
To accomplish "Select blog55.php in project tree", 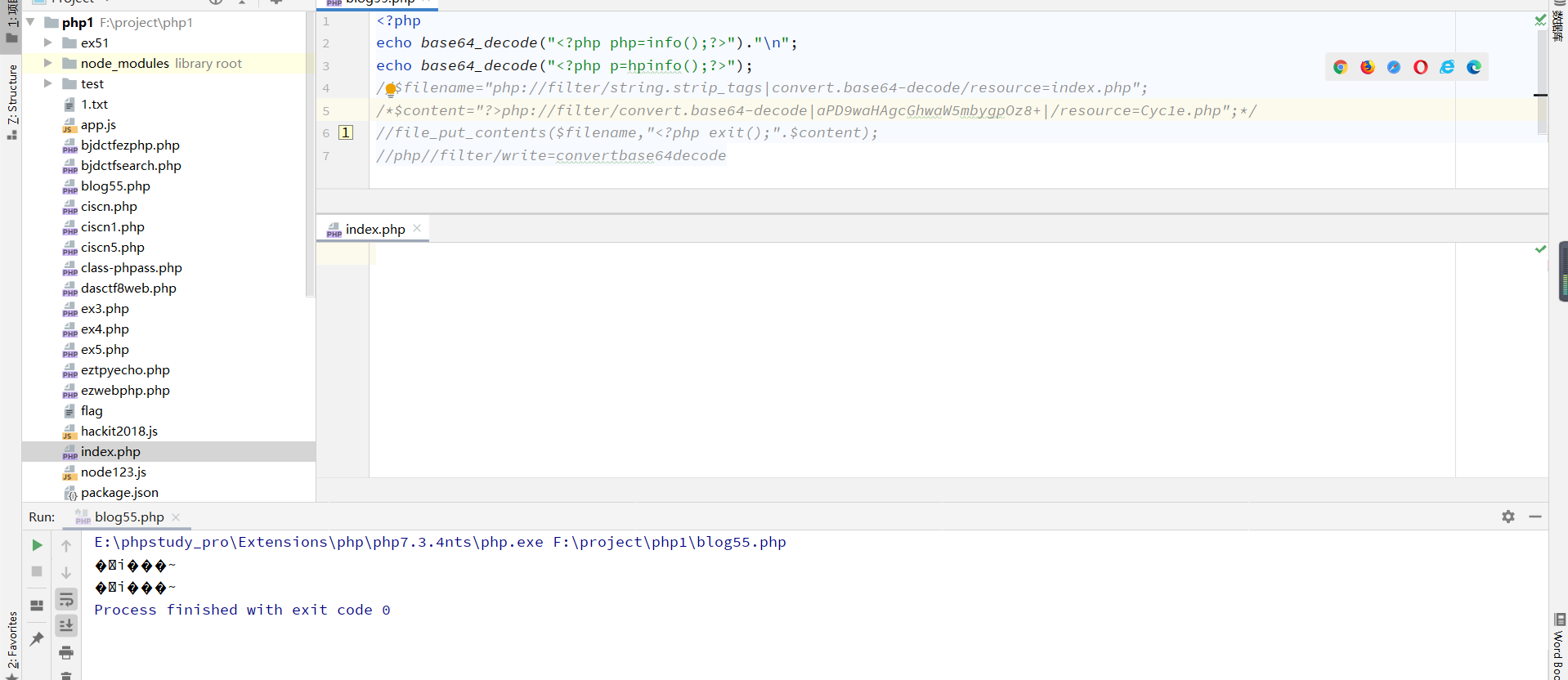I will pyautogui.click(x=115, y=186).
